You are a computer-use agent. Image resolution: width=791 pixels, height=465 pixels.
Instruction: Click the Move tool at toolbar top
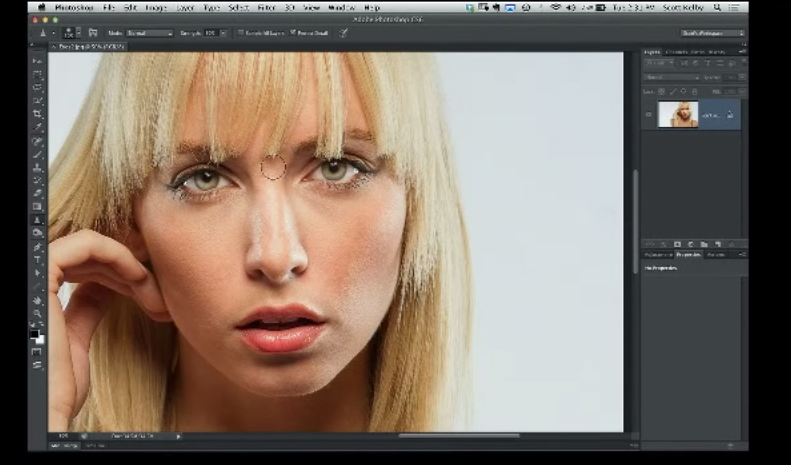tap(38, 61)
